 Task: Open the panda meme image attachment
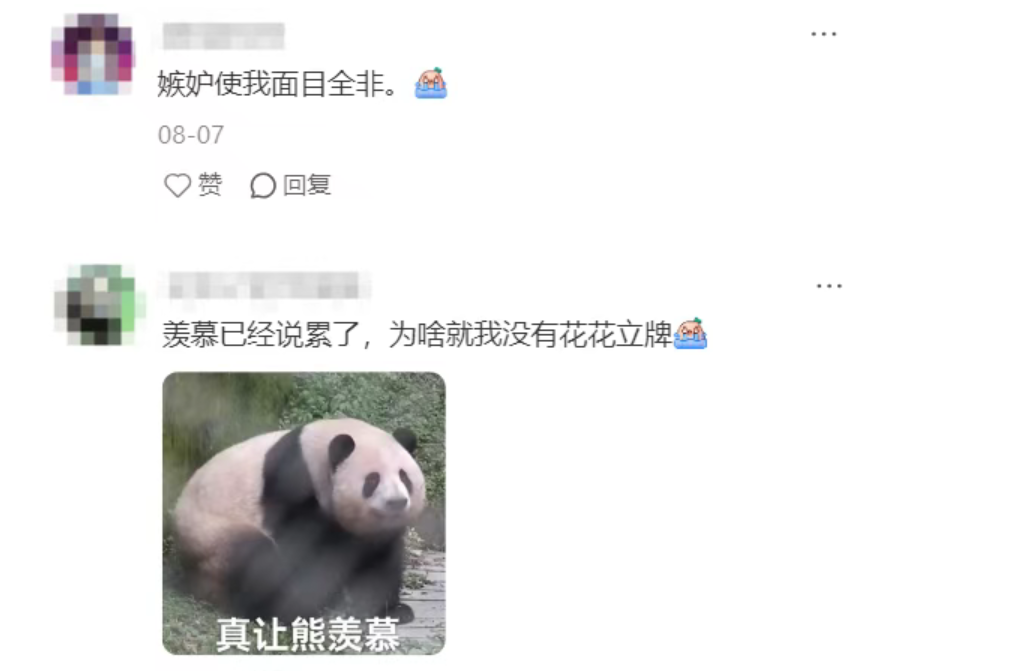pos(304,513)
